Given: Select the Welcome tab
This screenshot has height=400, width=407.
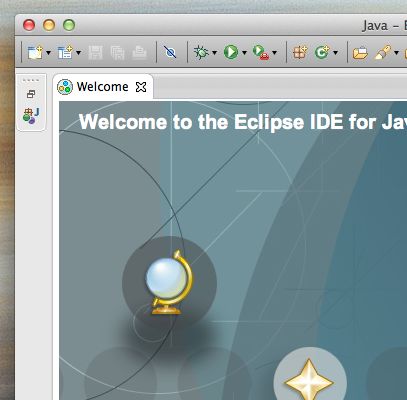Looking at the screenshot, I should point(103,87).
